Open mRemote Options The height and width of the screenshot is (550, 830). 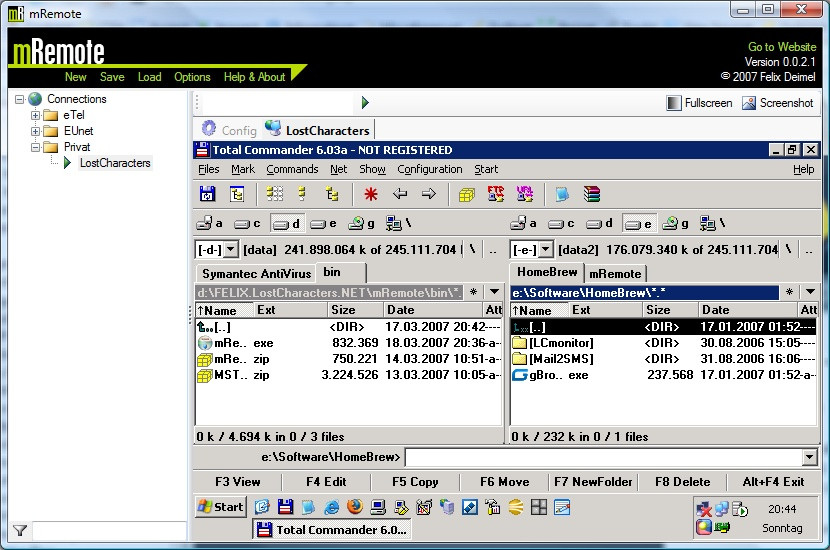tap(192, 77)
